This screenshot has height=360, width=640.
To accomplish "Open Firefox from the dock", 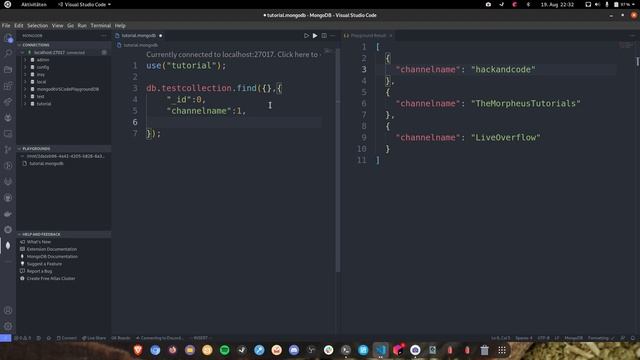I will pos(173,350).
